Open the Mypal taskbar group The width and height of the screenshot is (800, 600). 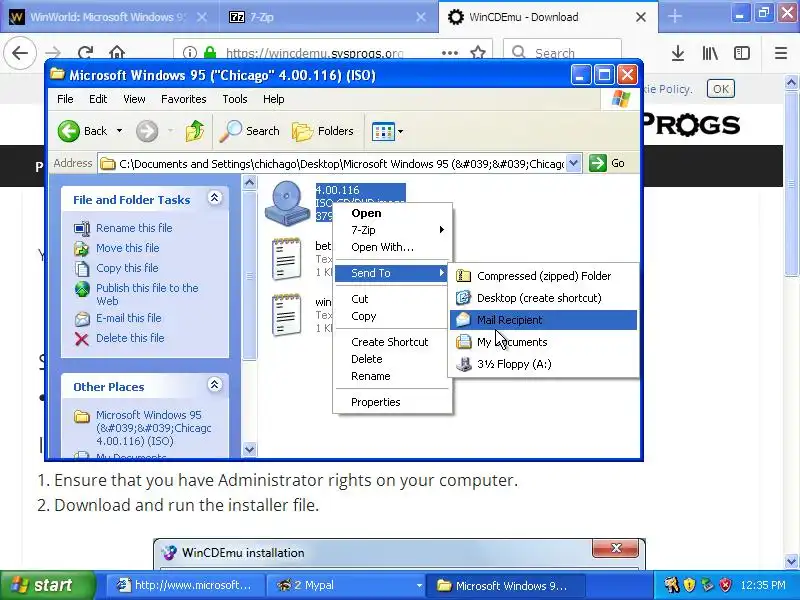click(x=349, y=585)
